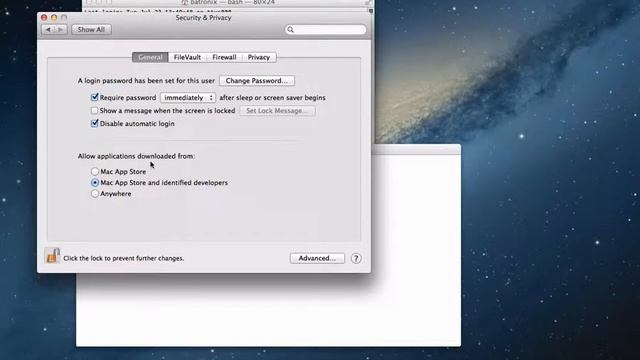Go forward with the right arrow button
640x360 pixels.
point(61,29)
